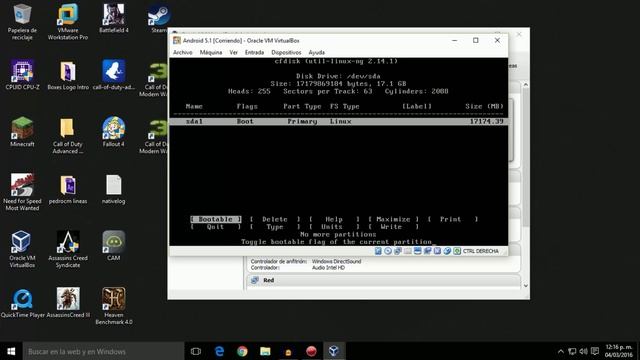640x360 pixels.
Task: Open the Archivo menu
Action: tap(182, 53)
